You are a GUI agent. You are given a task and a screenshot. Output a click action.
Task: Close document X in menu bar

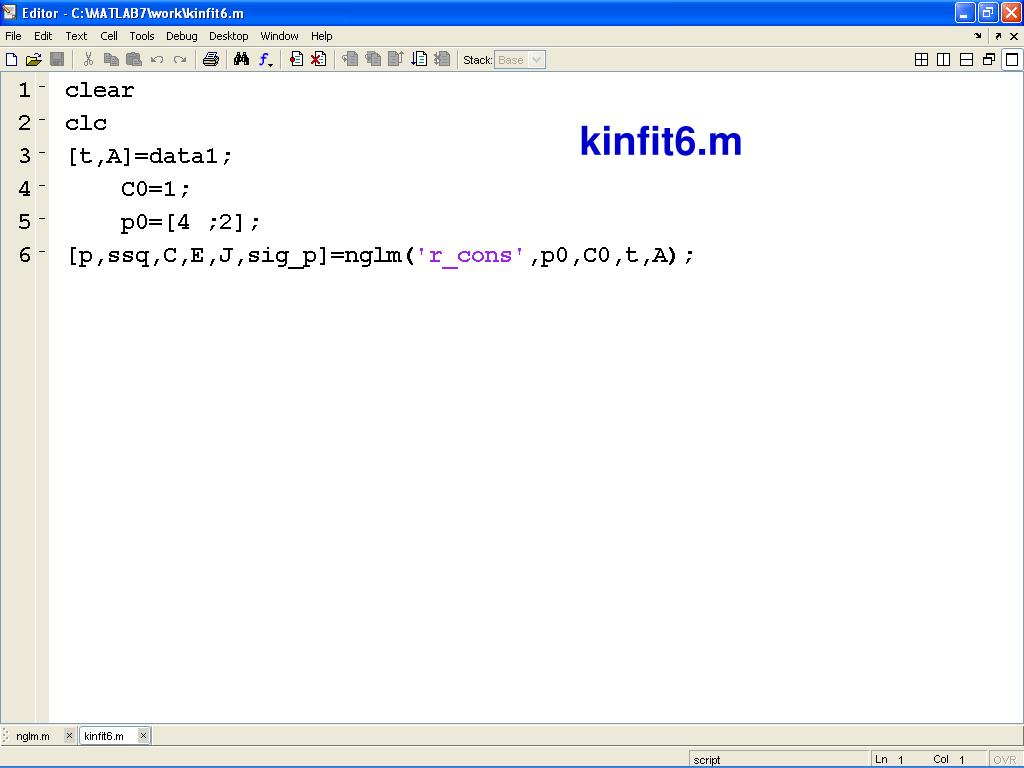tap(1014, 37)
